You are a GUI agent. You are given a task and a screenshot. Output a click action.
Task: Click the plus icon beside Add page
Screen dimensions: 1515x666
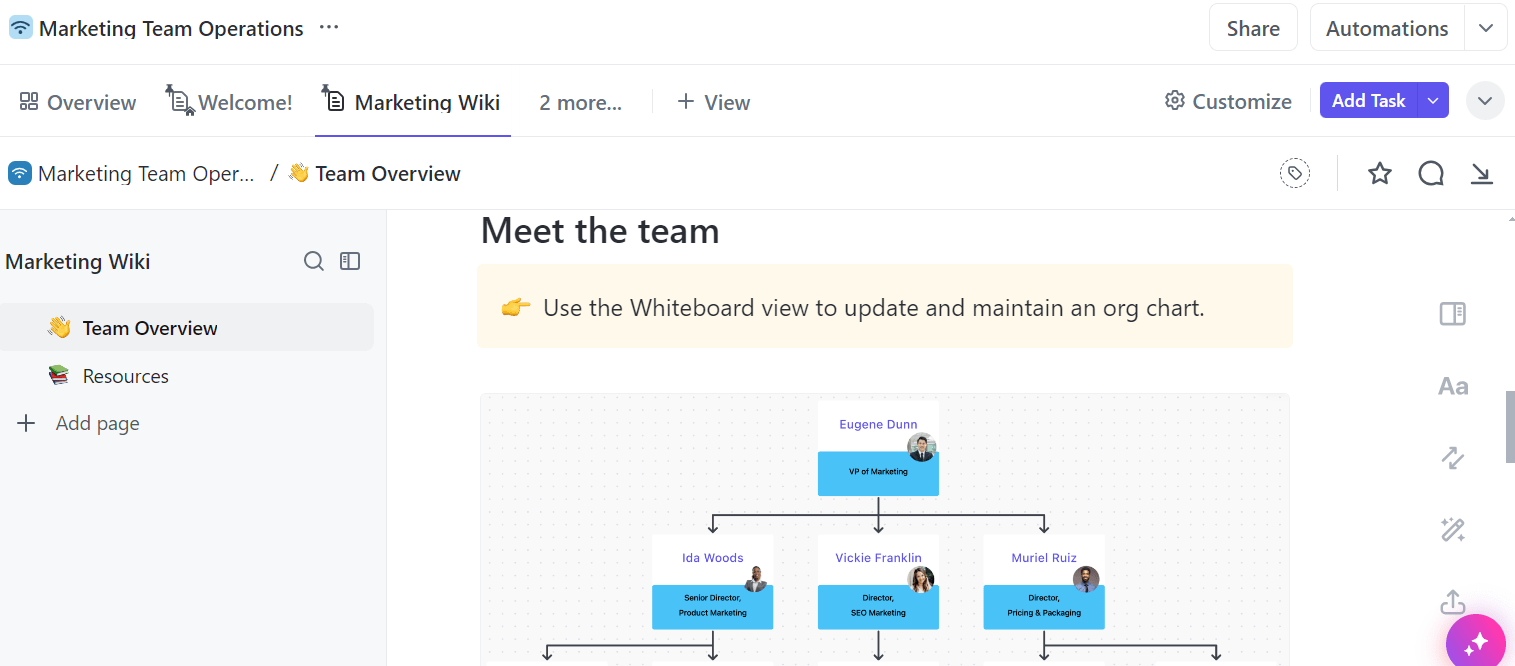pos(27,423)
